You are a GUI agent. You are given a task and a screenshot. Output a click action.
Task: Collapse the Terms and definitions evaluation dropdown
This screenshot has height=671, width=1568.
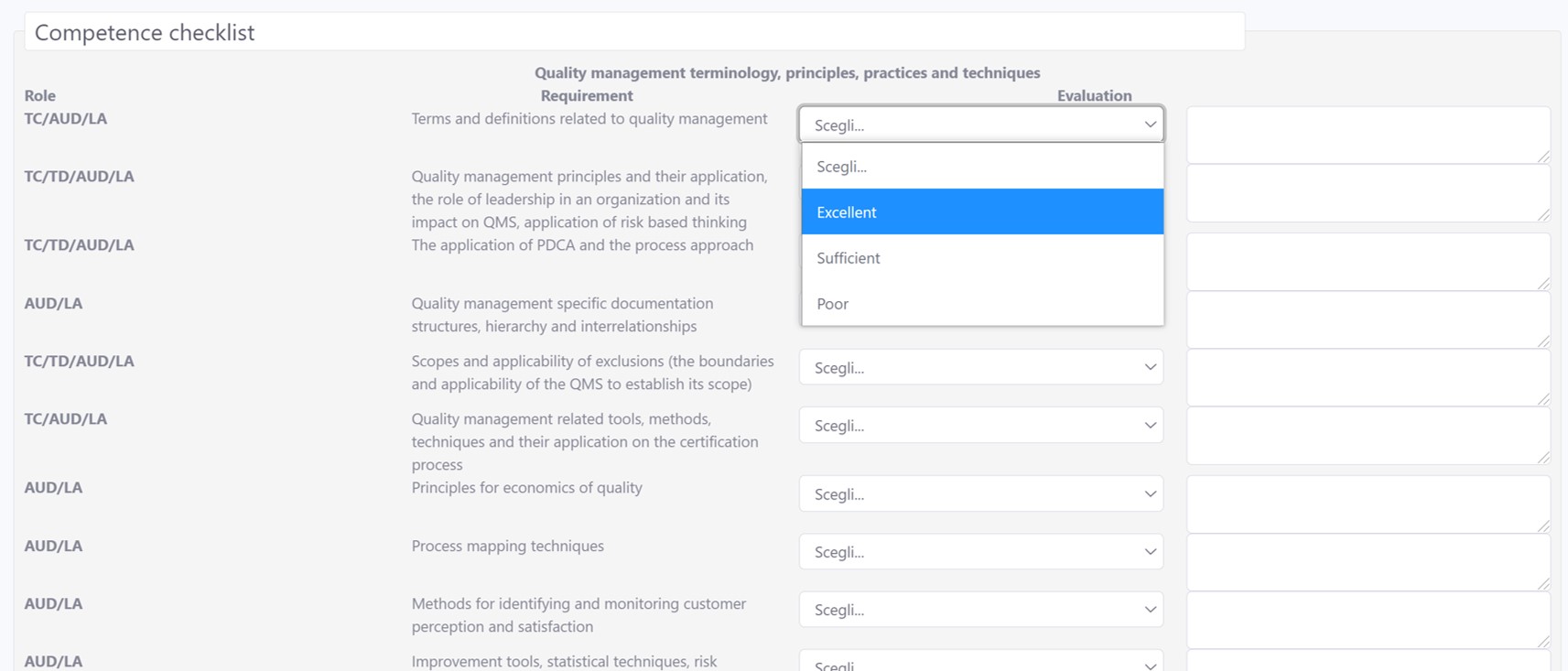coord(980,124)
